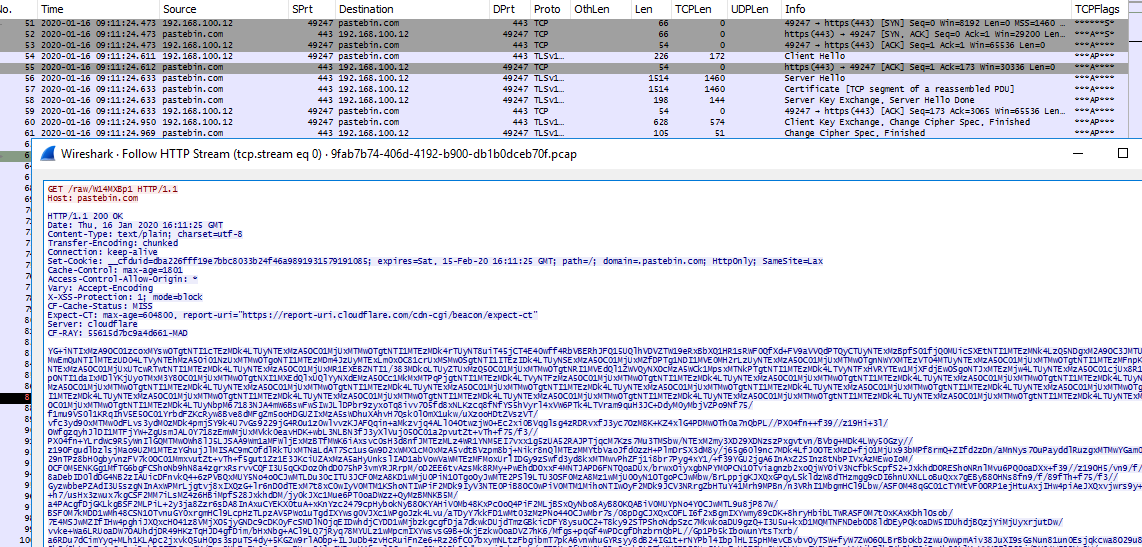1142x547 pixels.
Task: Click the Content-Type: text/plain header line
Action: [145, 234]
